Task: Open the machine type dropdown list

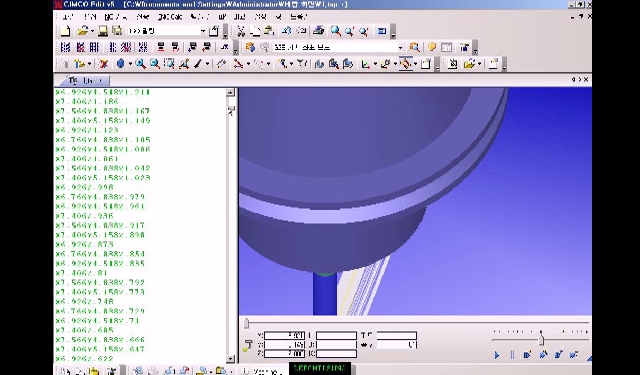Action: pyautogui.click(x=400, y=47)
